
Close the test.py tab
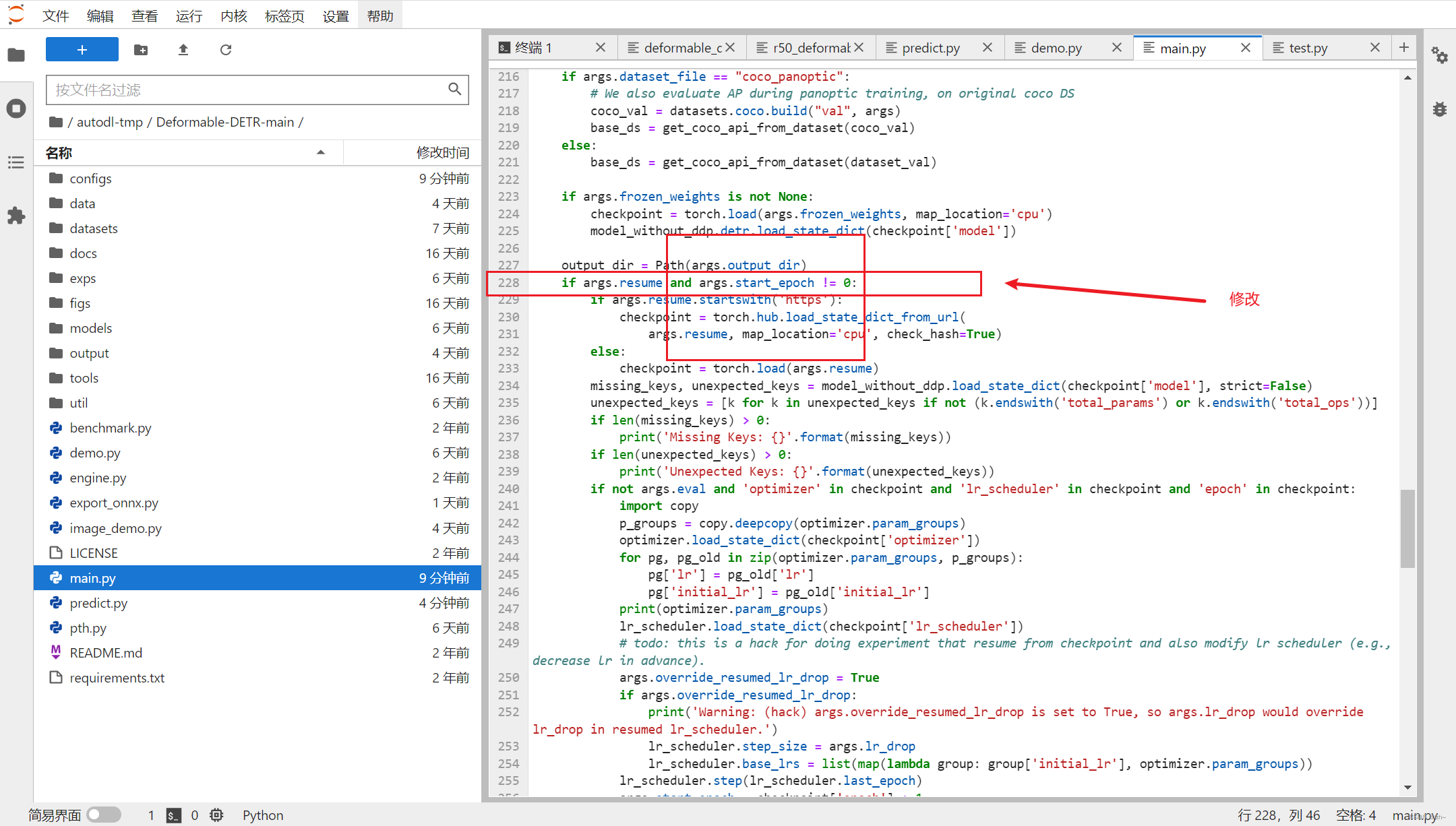click(x=1375, y=48)
